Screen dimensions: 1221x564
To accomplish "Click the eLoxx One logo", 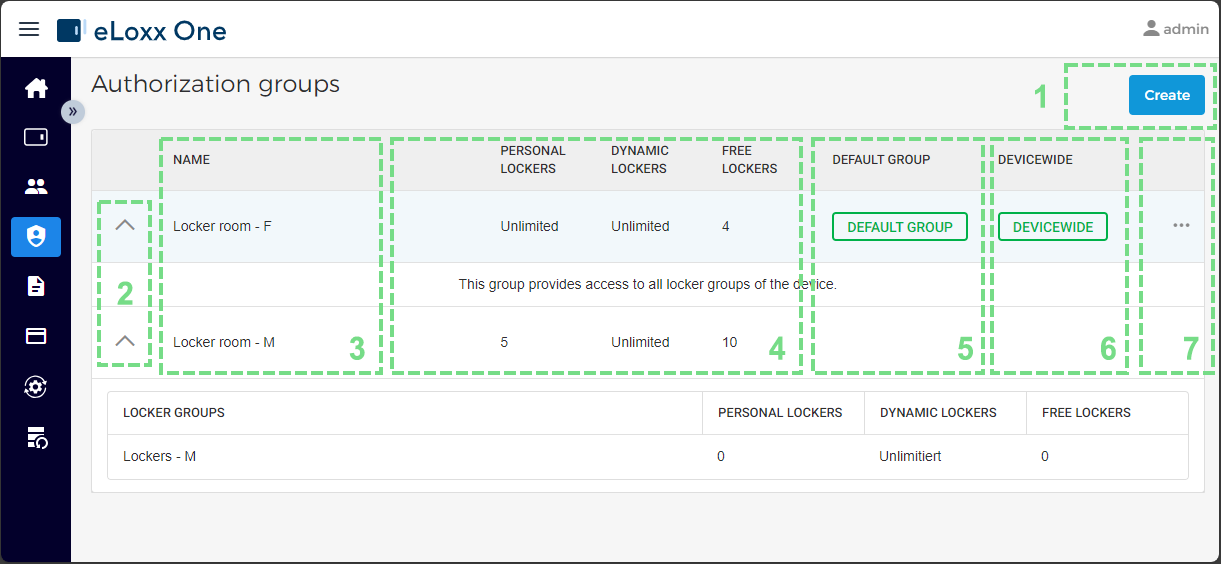I will [142, 31].
